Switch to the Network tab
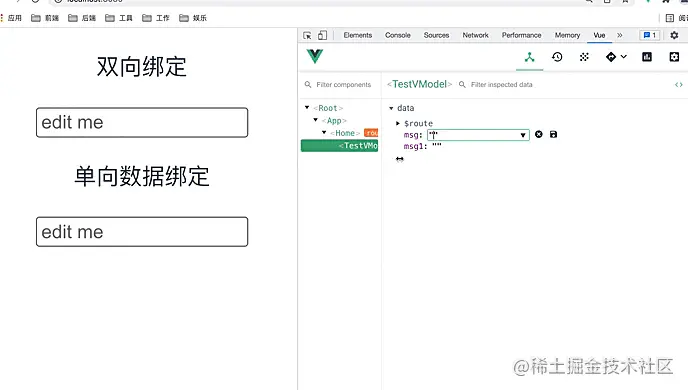This screenshot has height=390, width=688. [x=475, y=35]
